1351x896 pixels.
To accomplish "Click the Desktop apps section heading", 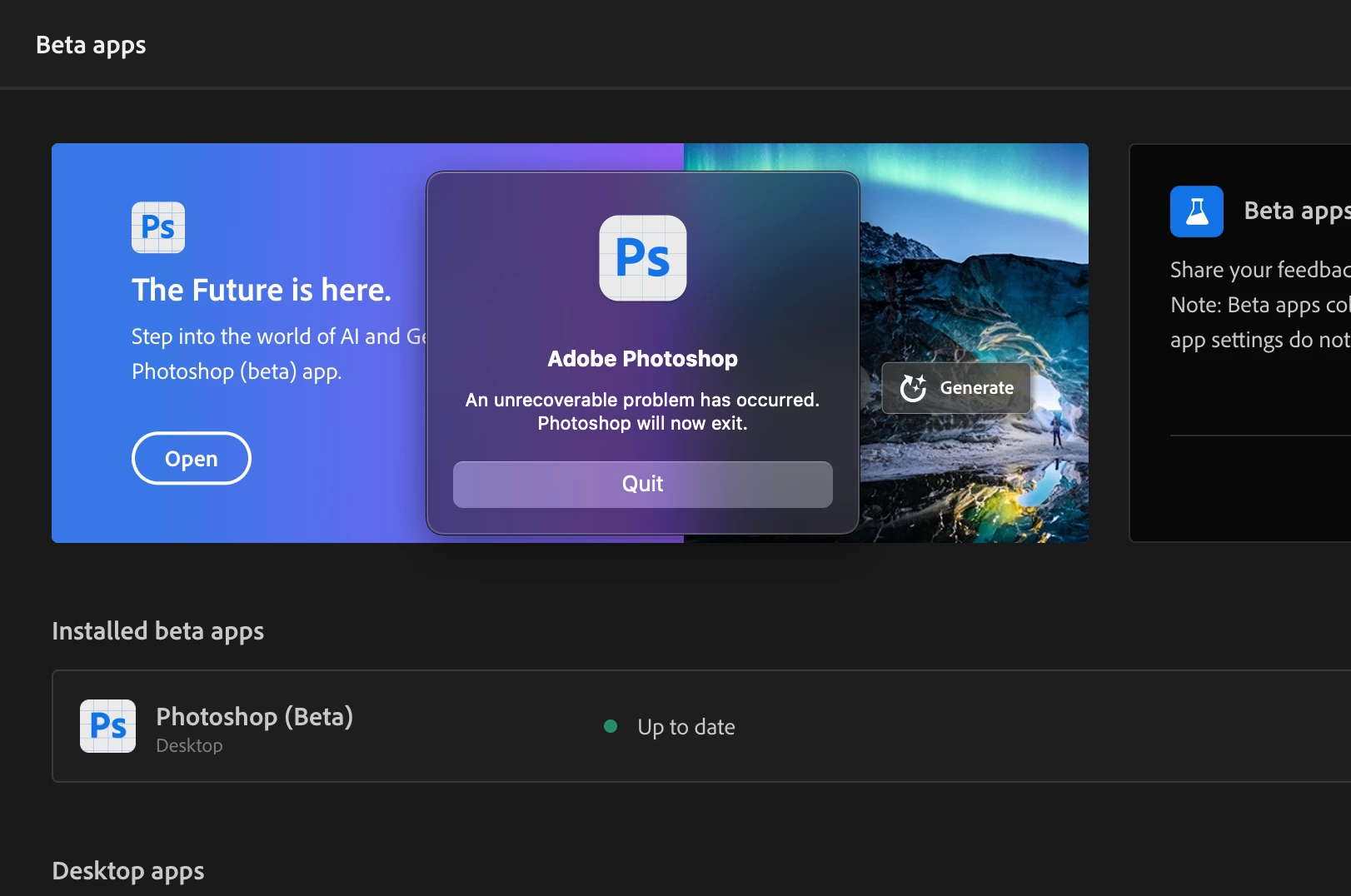I will 127,871.
